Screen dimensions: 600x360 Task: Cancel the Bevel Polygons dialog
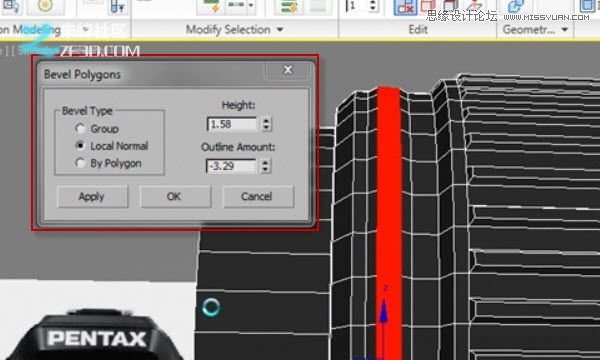click(x=258, y=197)
